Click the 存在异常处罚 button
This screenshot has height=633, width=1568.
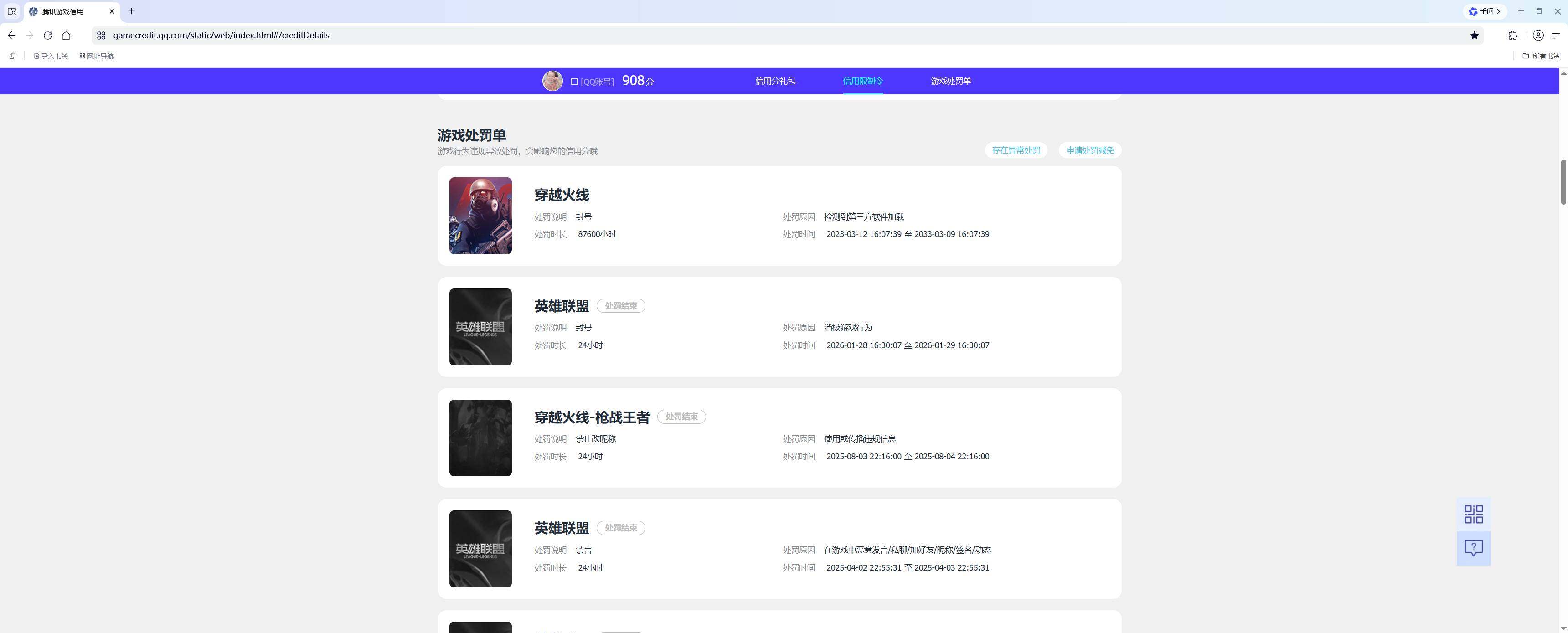tap(1016, 150)
